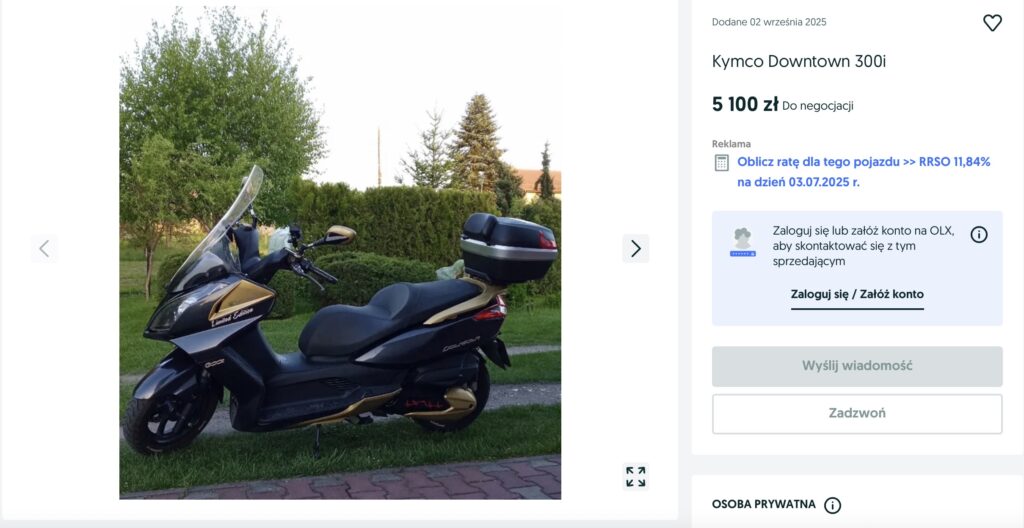Screen dimensions: 1024x528
Task: Go to previous photo with left arrow
Action: pyautogui.click(x=44, y=248)
